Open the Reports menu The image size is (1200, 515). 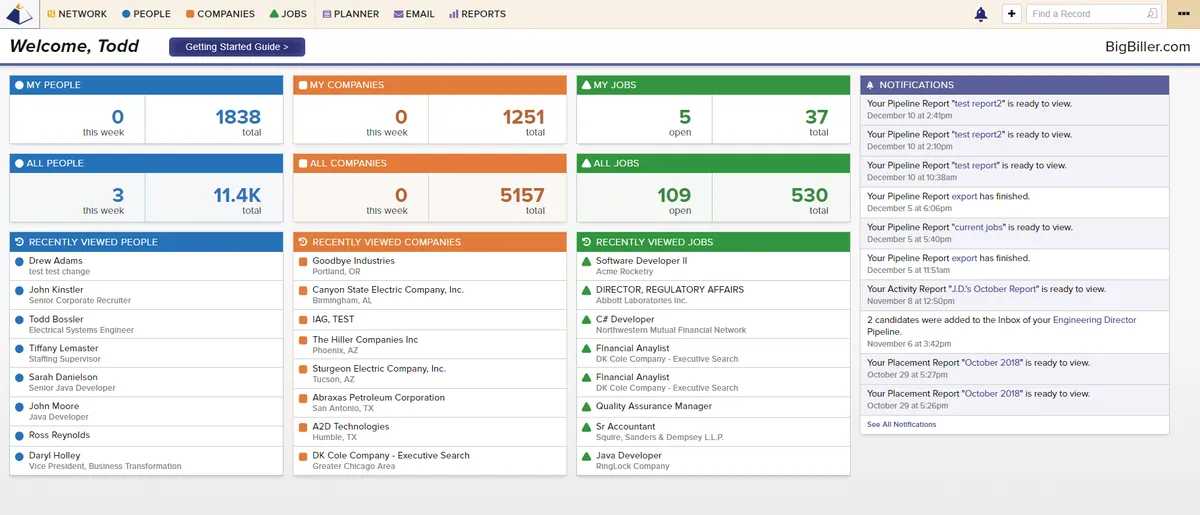point(477,14)
